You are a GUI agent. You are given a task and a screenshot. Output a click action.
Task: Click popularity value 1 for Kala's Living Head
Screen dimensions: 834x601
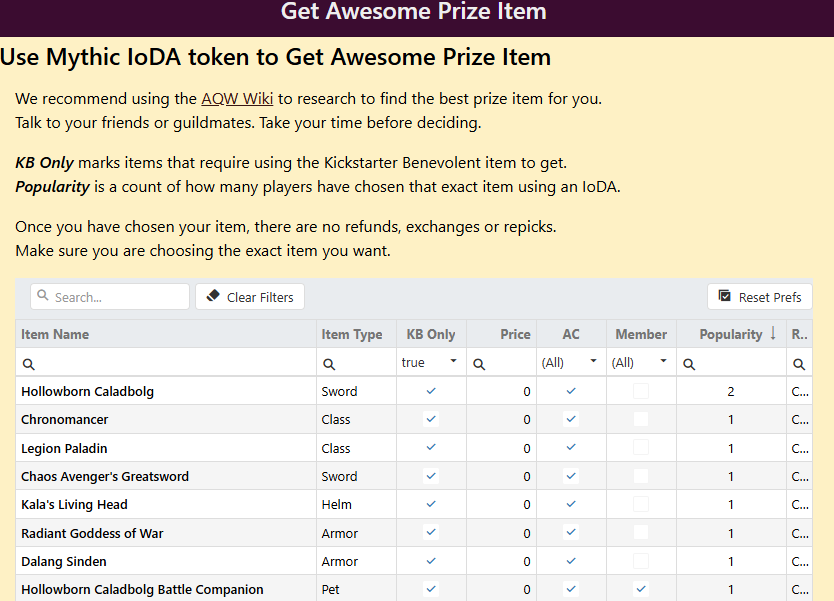point(731,504)
